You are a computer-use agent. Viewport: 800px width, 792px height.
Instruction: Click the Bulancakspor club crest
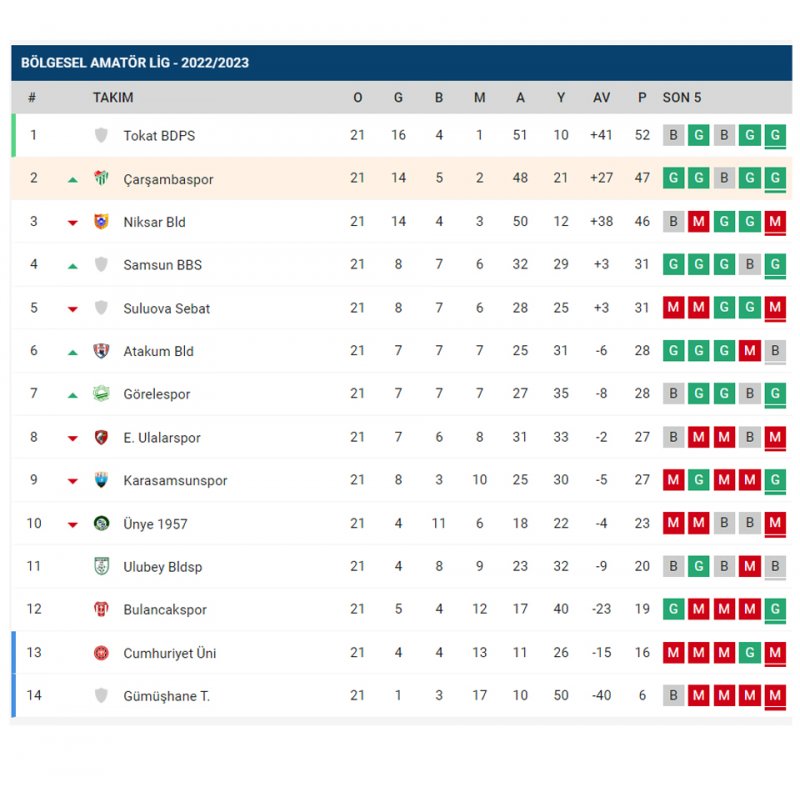point(101,609)
